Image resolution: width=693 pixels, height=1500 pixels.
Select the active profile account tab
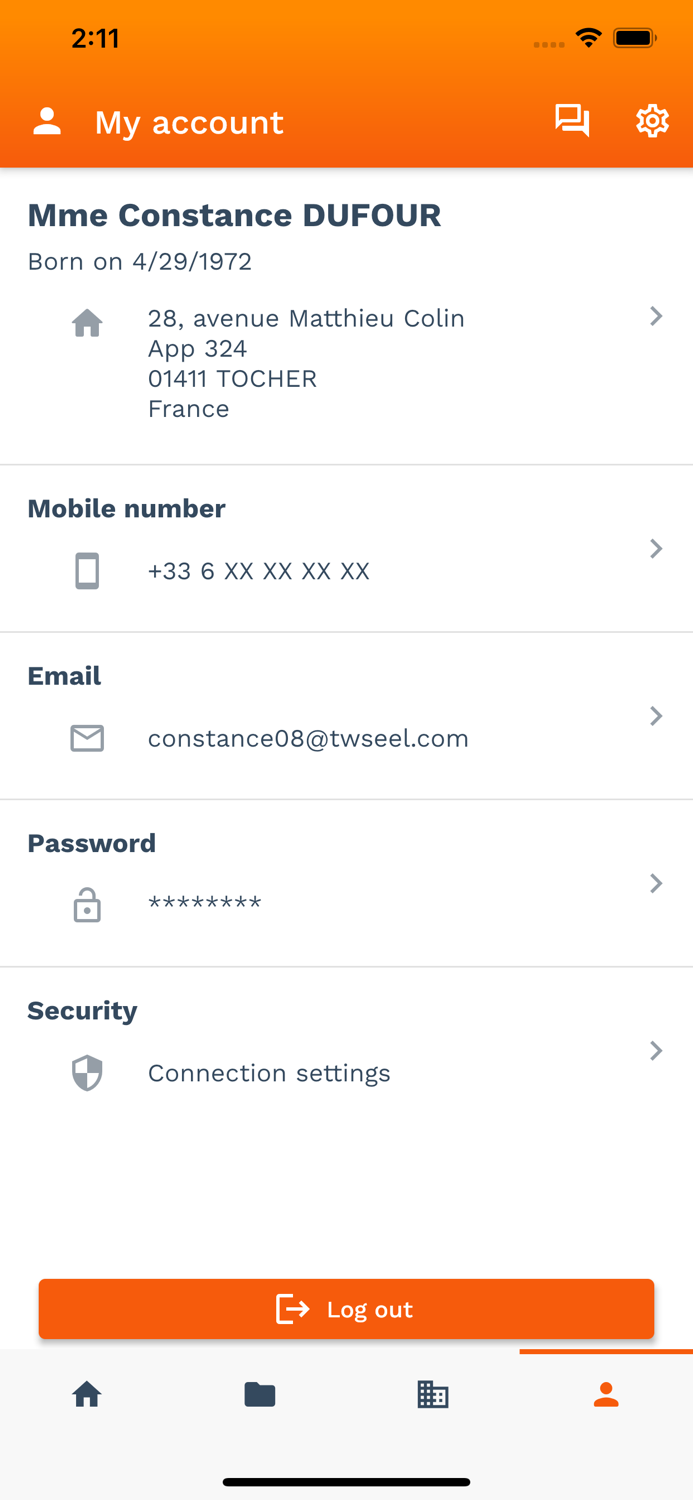(606, 1394)
